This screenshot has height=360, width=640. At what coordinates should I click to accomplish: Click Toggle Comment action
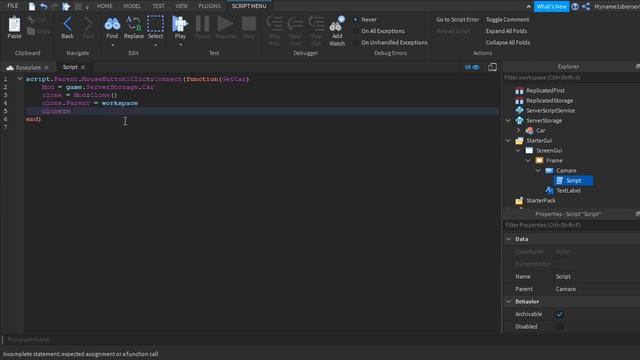[507, 20]
